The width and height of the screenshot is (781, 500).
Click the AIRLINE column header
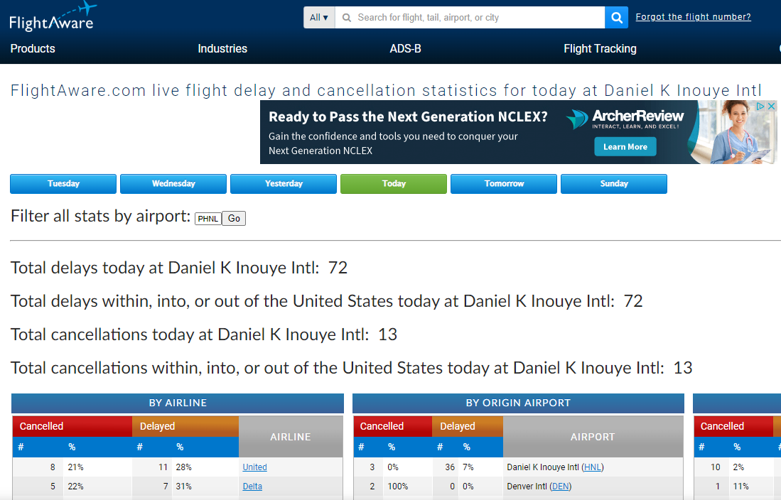pos(290,437)
